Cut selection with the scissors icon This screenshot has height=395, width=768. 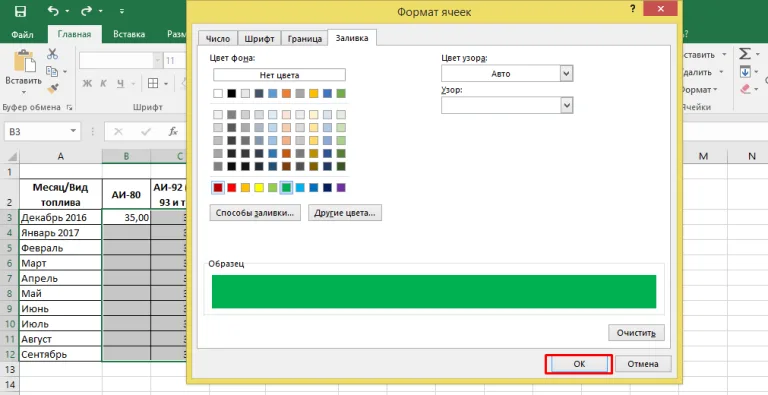52,54
